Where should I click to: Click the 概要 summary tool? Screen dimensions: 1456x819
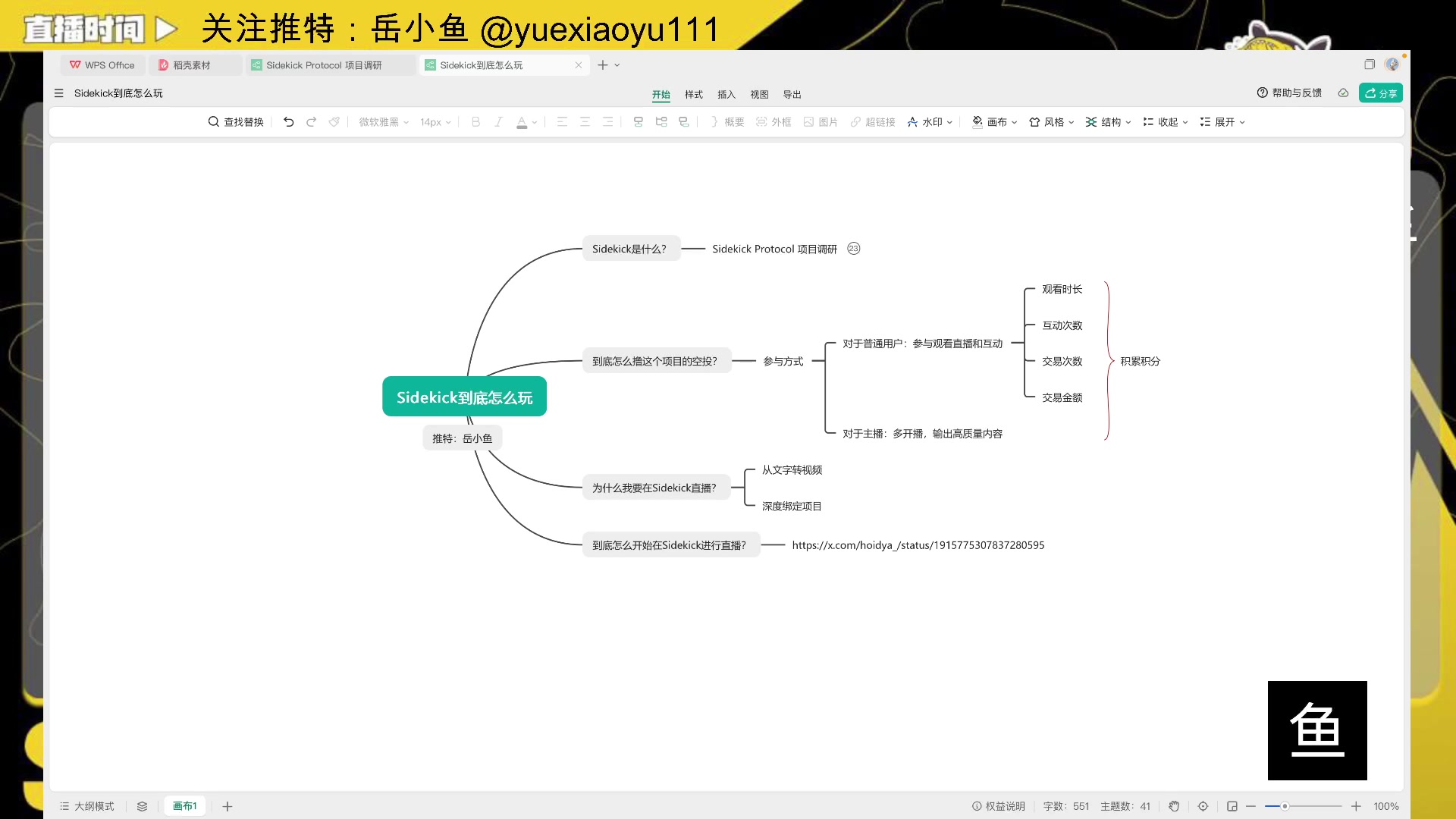tap(727, 122)
